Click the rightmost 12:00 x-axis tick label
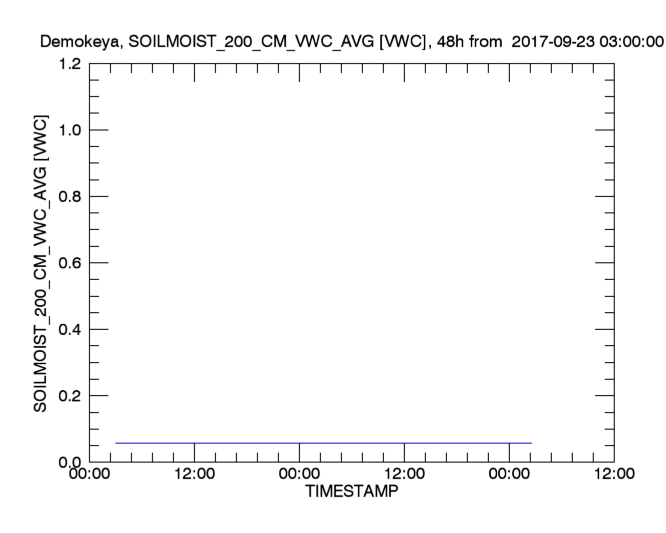This screenshot has height=533, width=666. pyautogui.click(x=613, y=475)
